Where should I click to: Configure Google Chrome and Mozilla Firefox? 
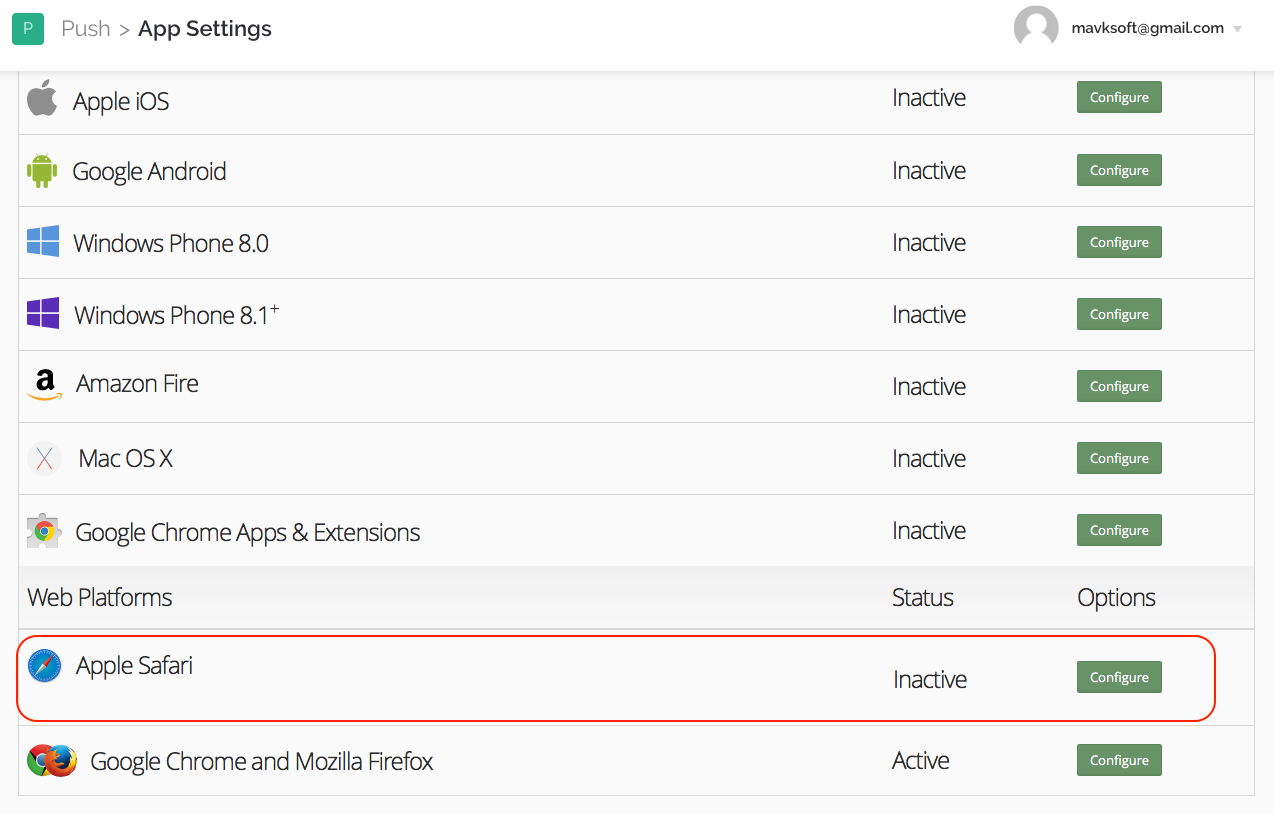click(x=1119, y=760)
